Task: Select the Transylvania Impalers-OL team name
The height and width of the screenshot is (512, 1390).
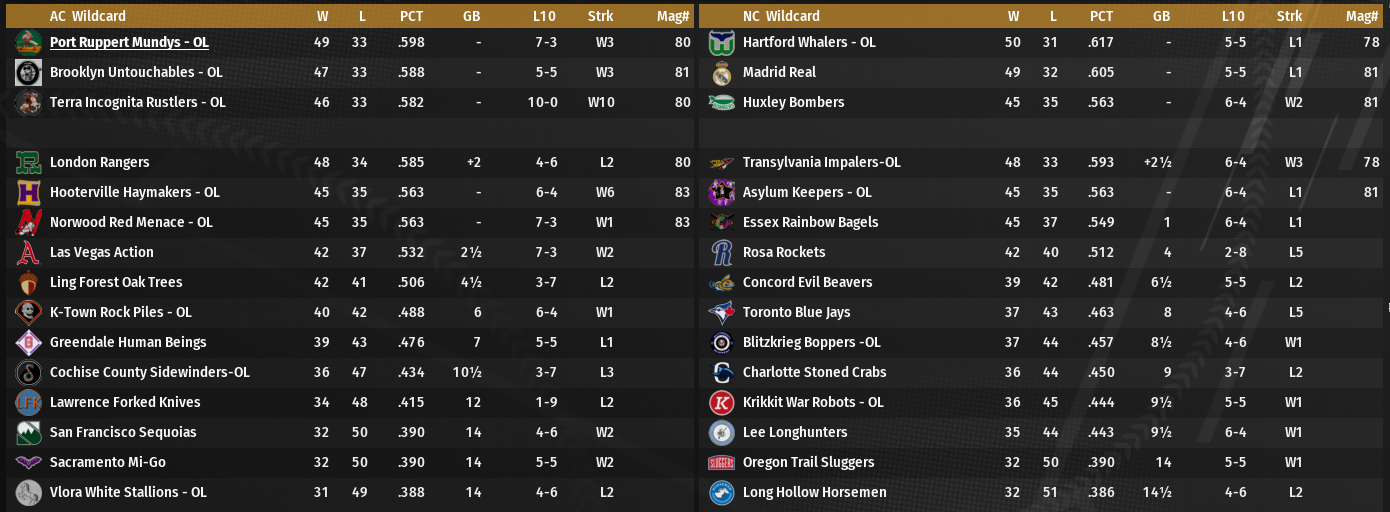Action: click(821, 162)
